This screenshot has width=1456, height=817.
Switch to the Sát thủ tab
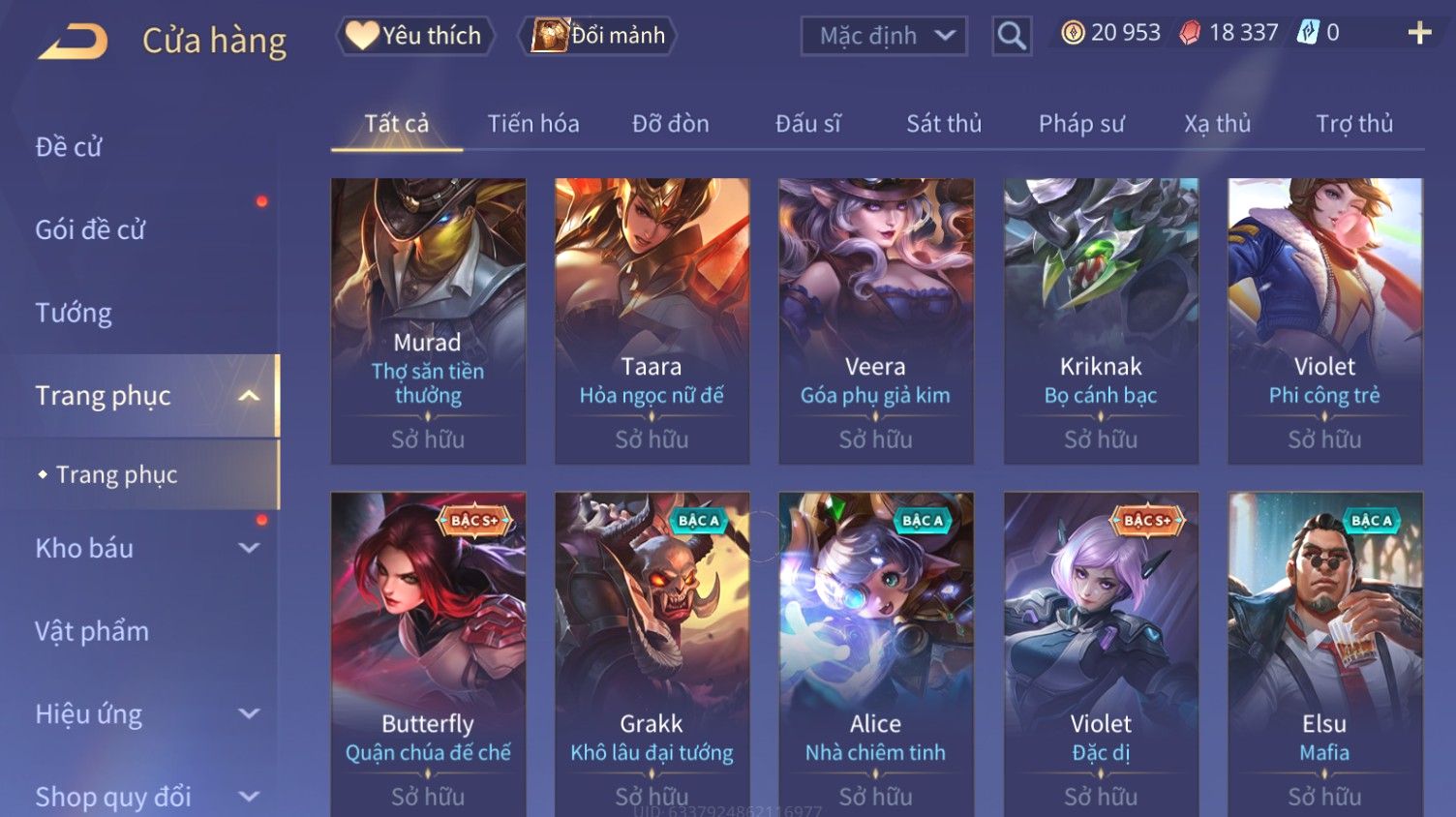click(x=944, y=124)
